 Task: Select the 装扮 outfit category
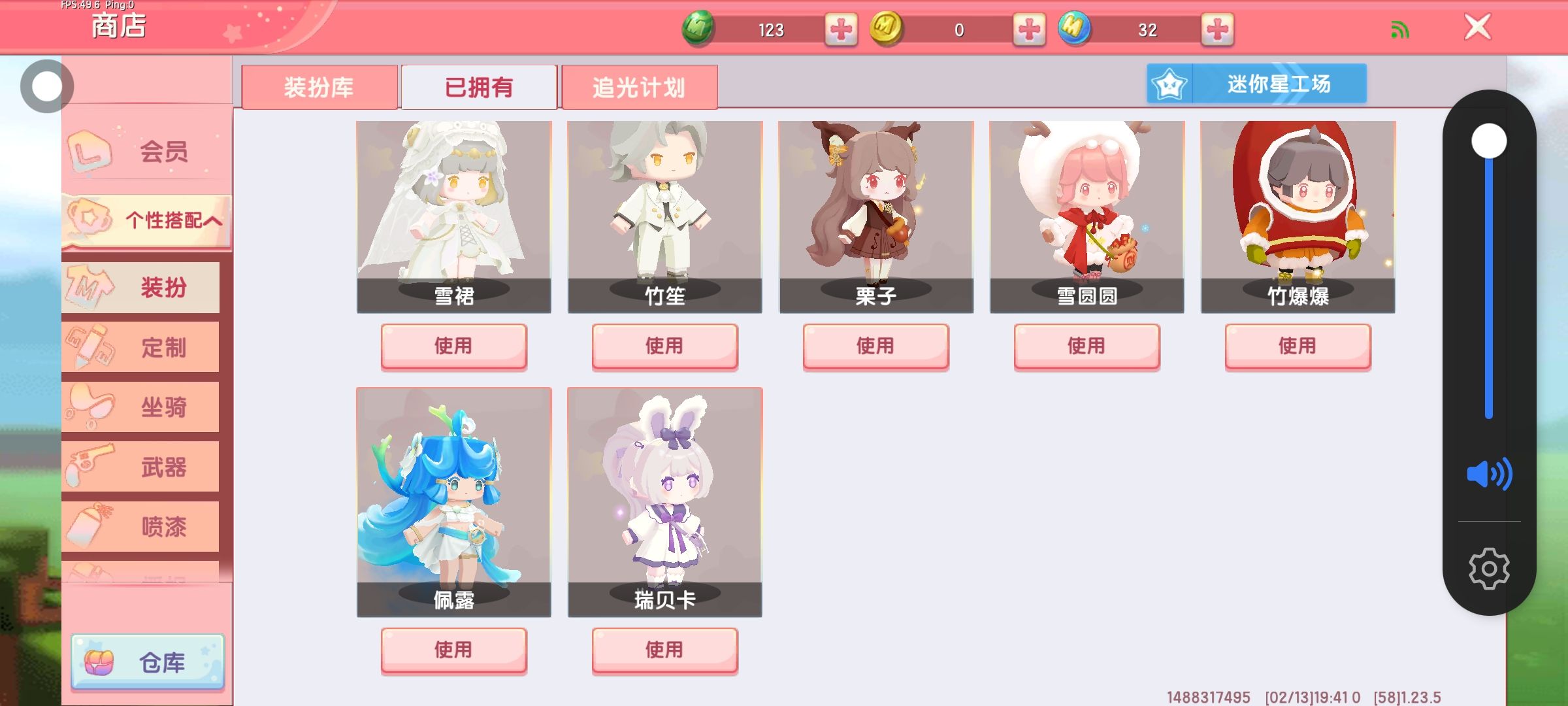pyautogui.click(x=141, y=288)
